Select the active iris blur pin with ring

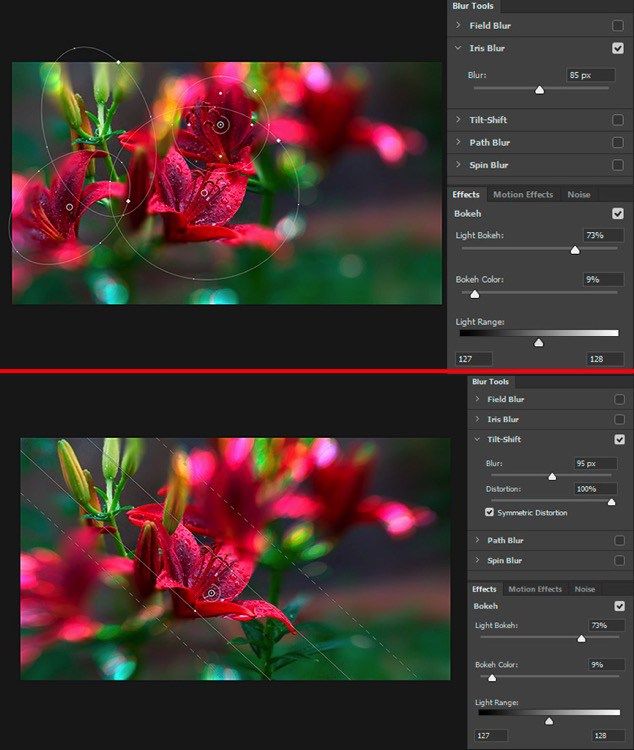pos(221,125)
